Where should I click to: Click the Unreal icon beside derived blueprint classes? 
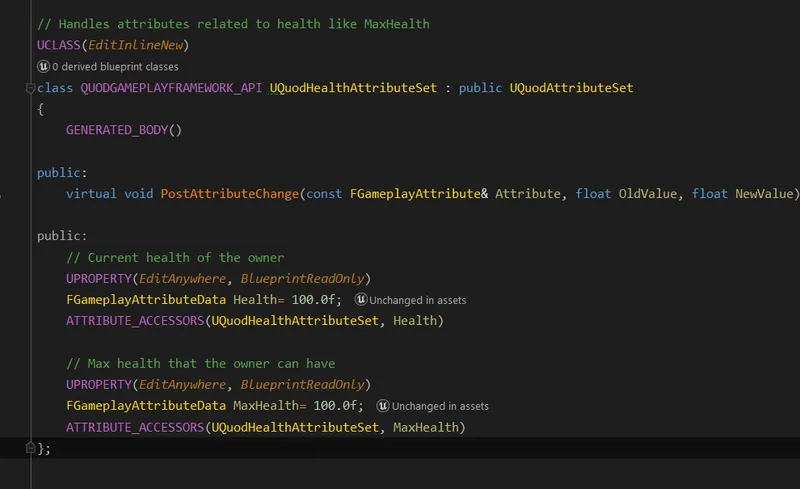pos(43,66)
